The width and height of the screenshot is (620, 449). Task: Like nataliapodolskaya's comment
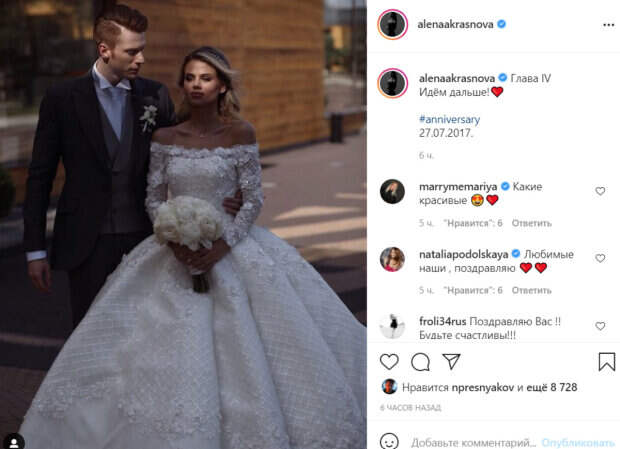pyautogui.click(x=600, y=258)
